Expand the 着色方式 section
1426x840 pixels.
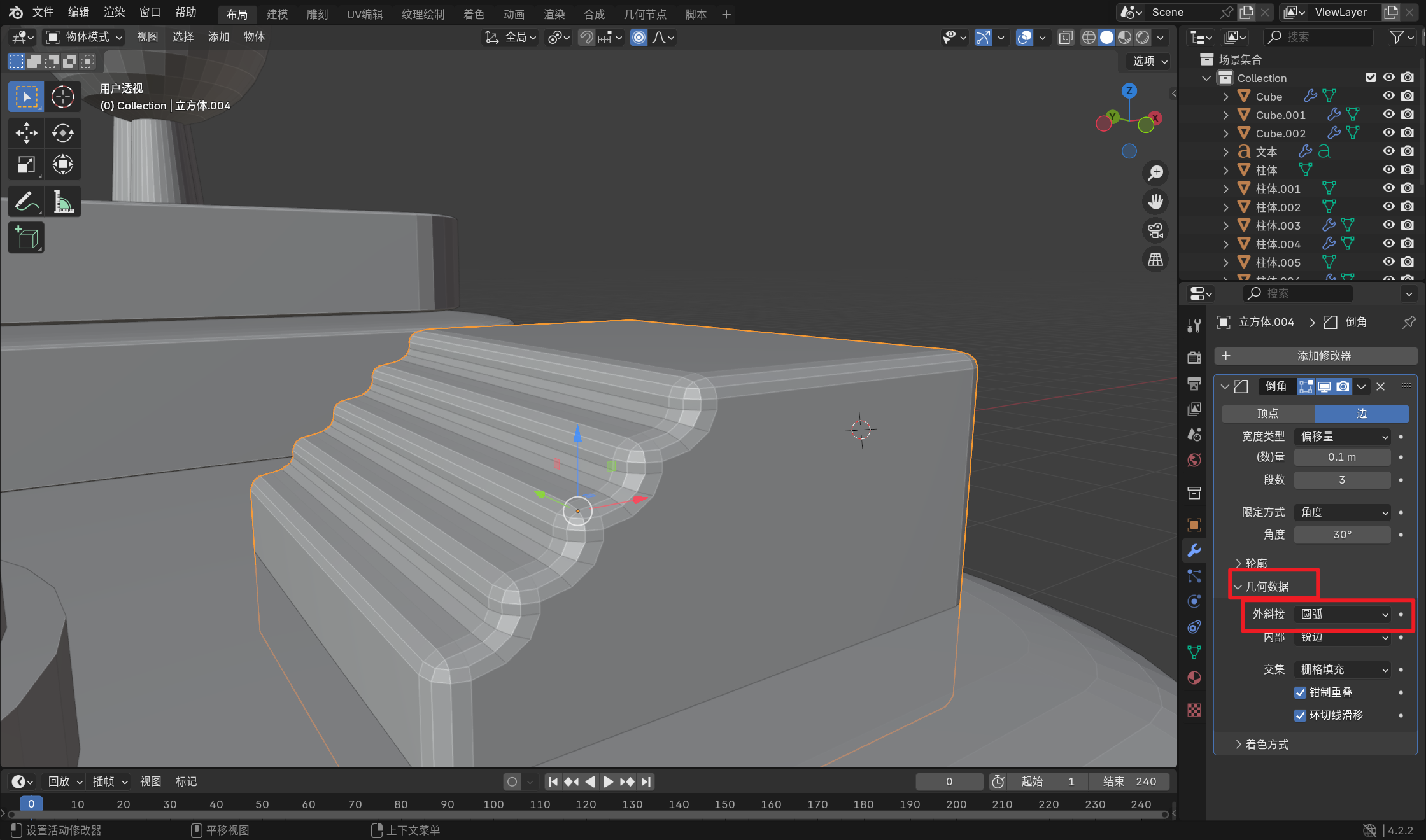point(1266,744)
